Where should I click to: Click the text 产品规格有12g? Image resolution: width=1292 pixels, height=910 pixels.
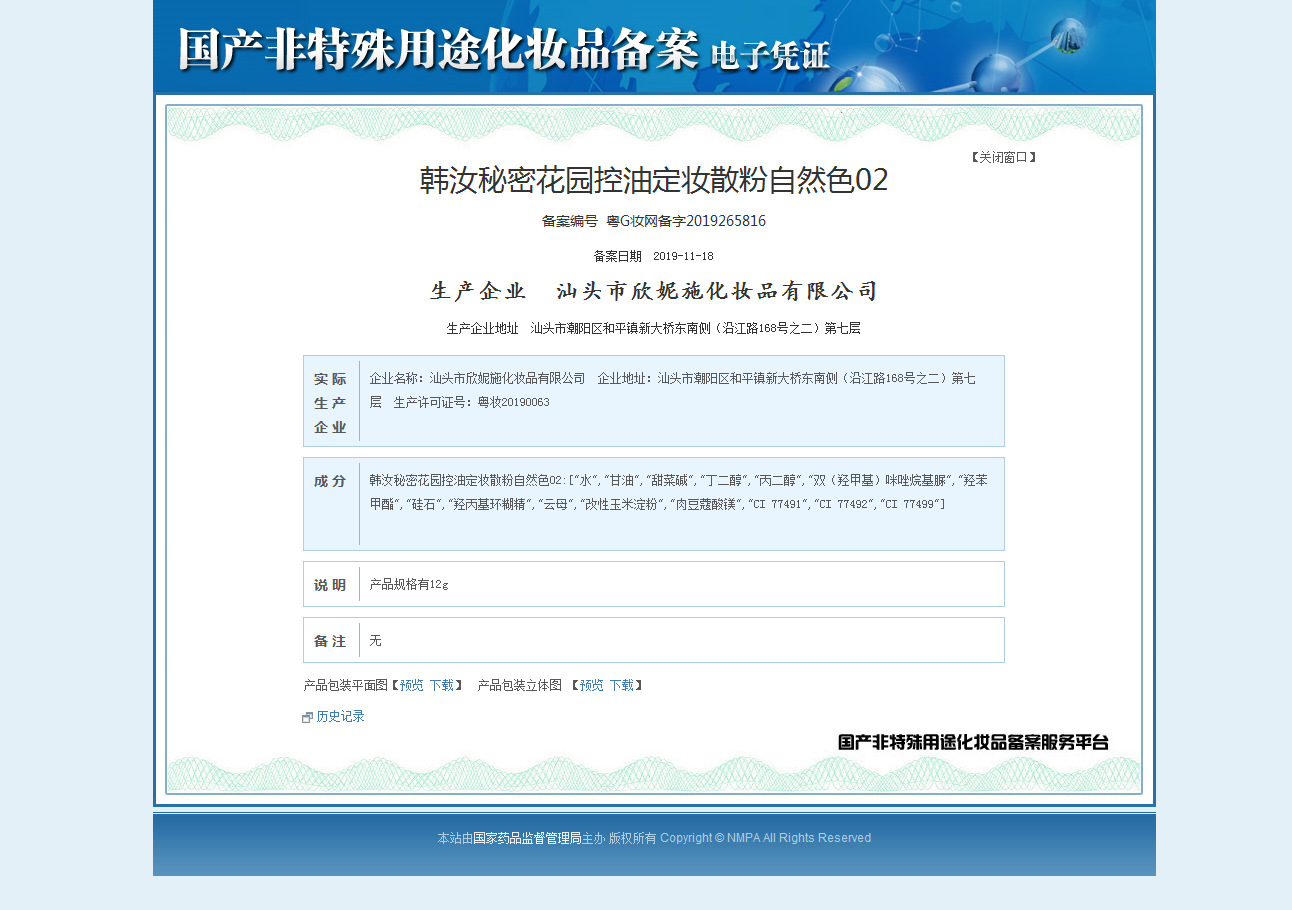tap(409, 585)
